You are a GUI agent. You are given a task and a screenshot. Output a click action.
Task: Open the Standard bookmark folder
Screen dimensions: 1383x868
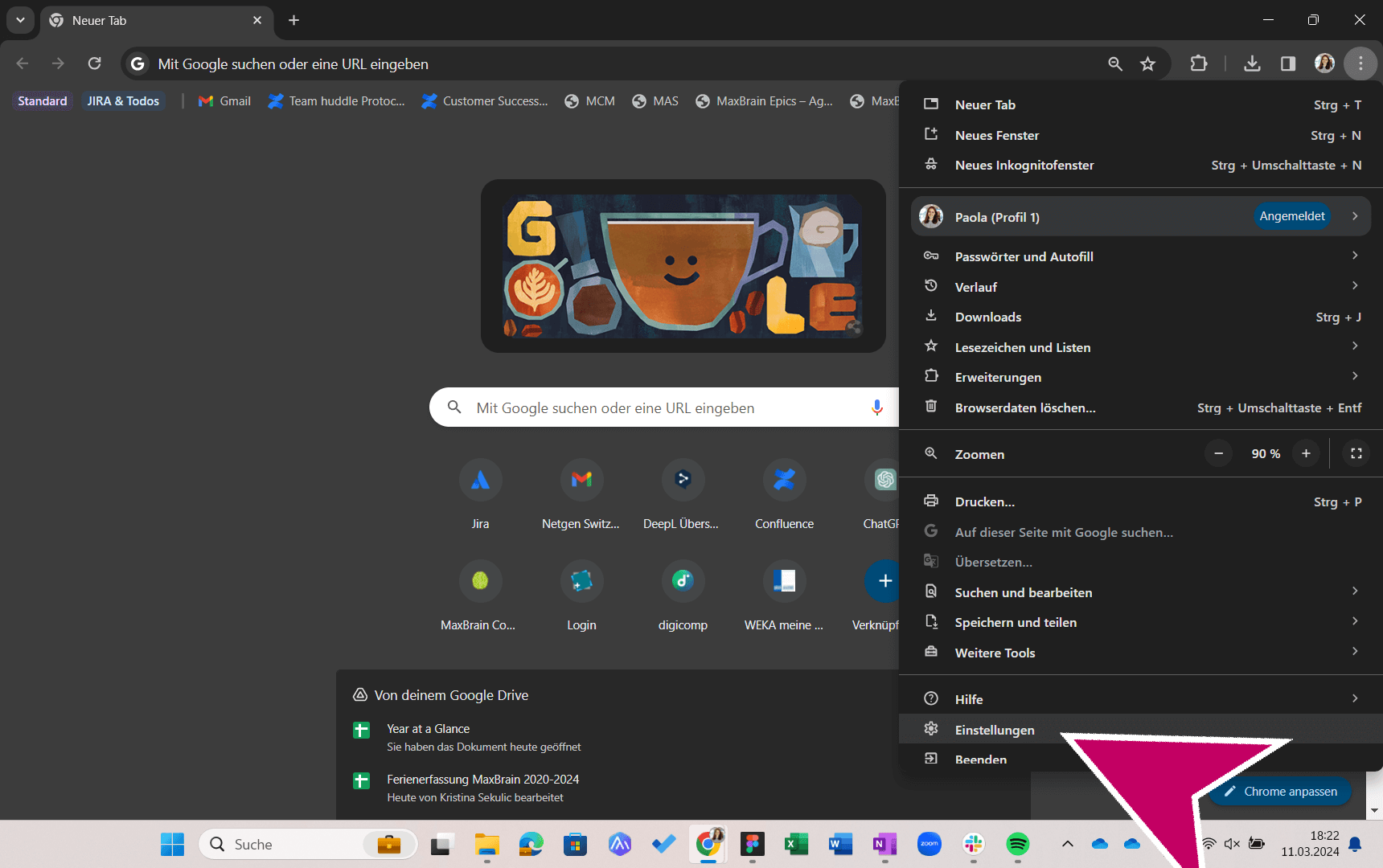coord(43,100)
